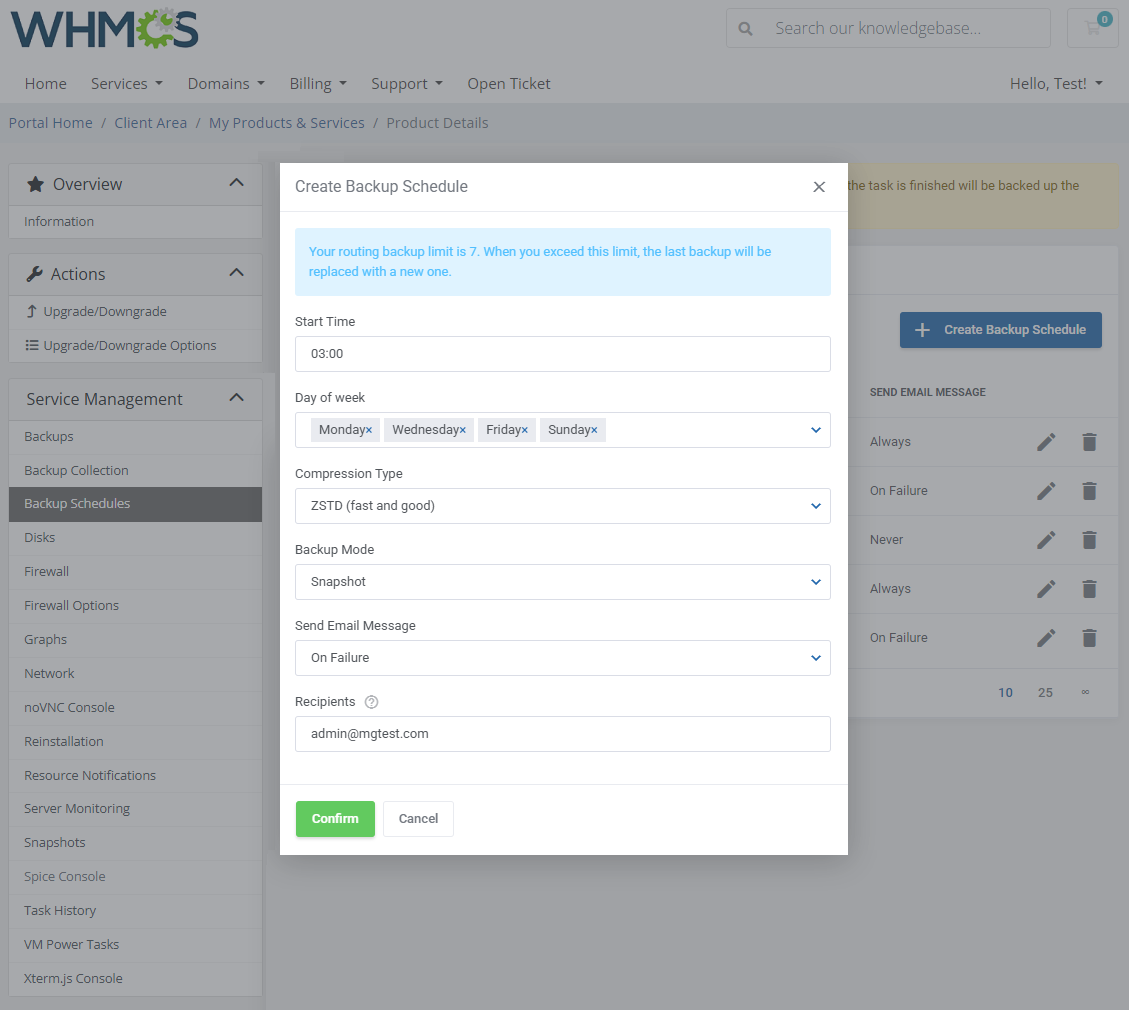Open the Day of week dropdown
1129x1010 pixels.
click(816, 430)
